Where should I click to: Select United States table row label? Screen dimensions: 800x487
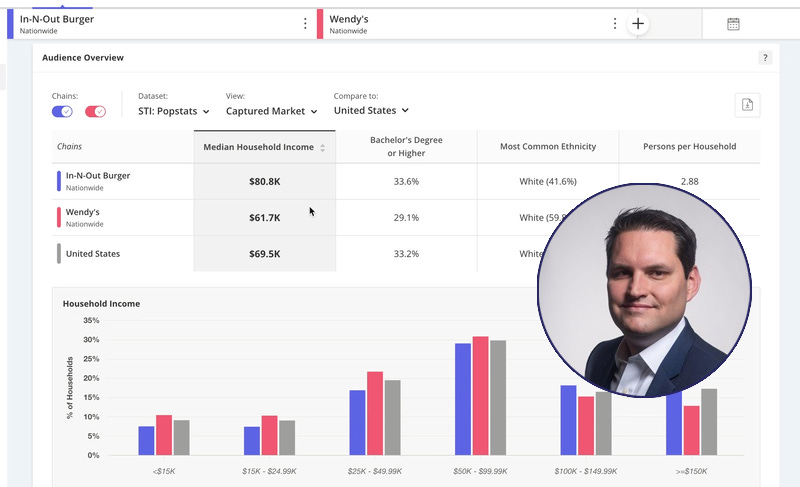pos(92,253)
